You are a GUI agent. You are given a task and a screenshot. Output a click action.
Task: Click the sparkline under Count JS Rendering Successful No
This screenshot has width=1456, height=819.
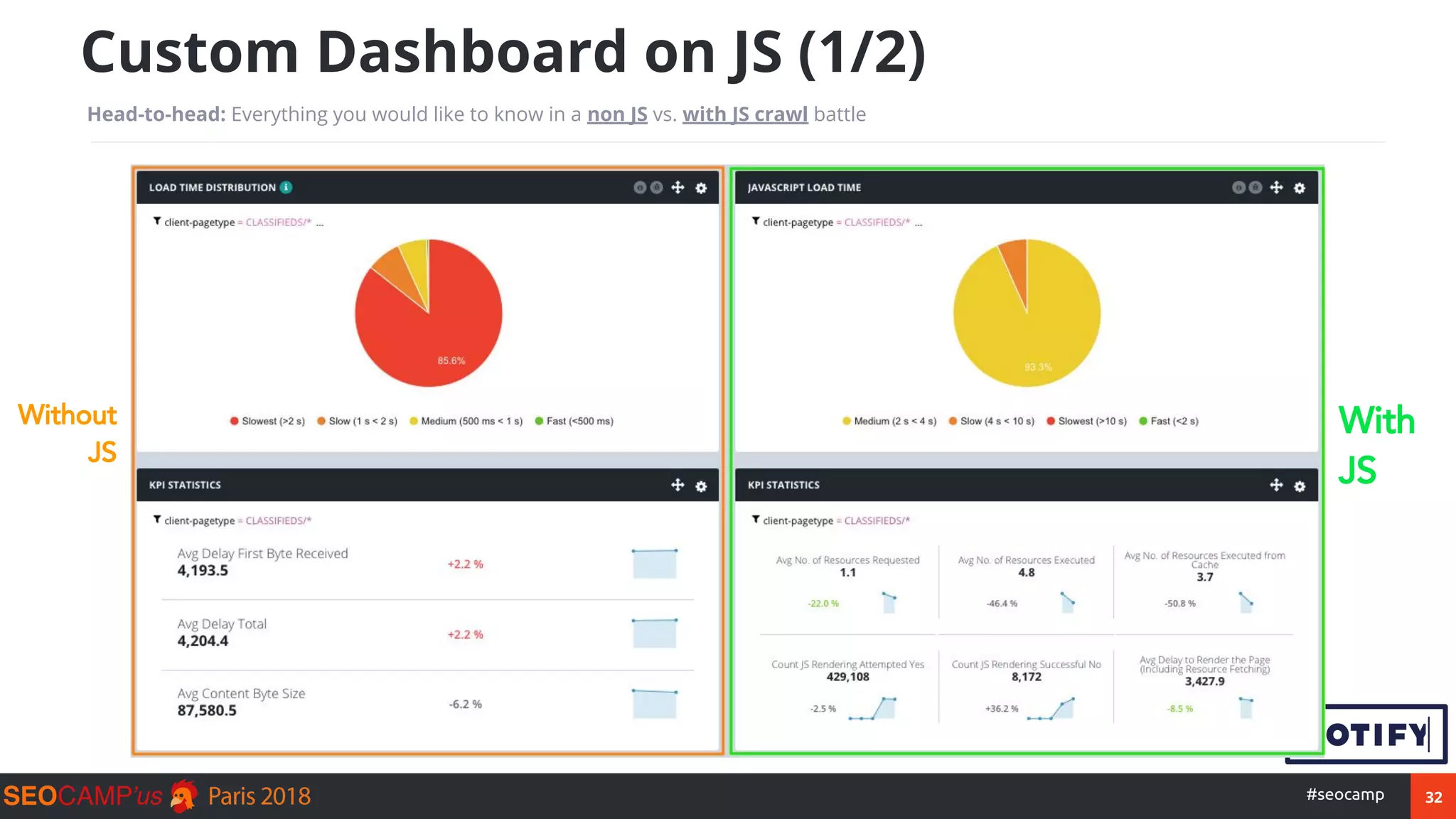tap(1051, 708)
